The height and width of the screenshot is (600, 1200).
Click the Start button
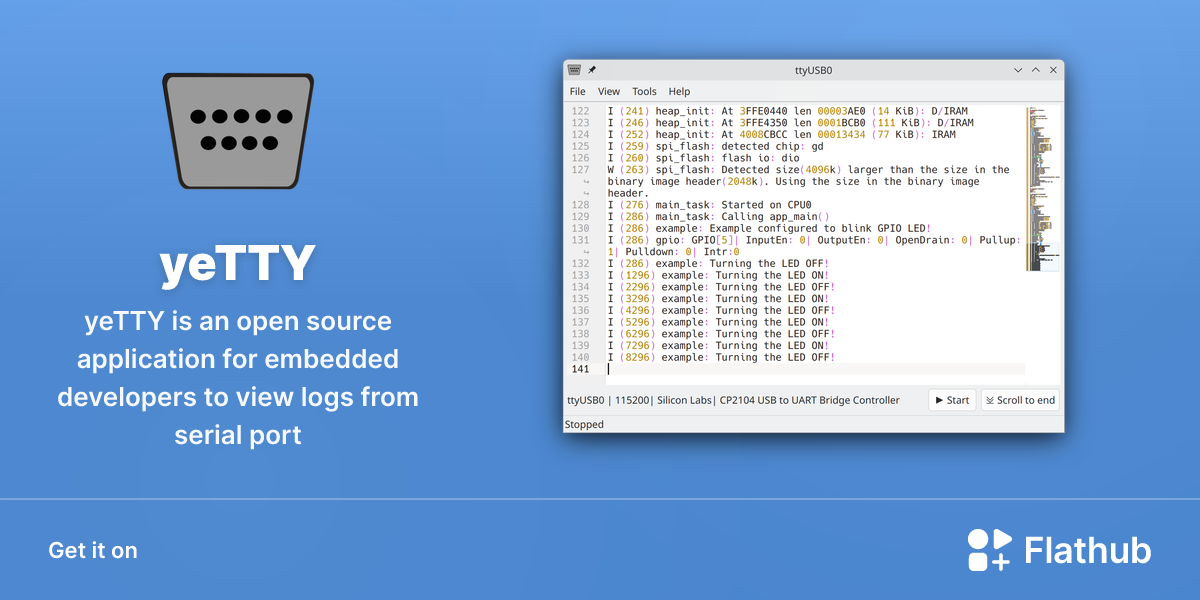pos(952,400)
